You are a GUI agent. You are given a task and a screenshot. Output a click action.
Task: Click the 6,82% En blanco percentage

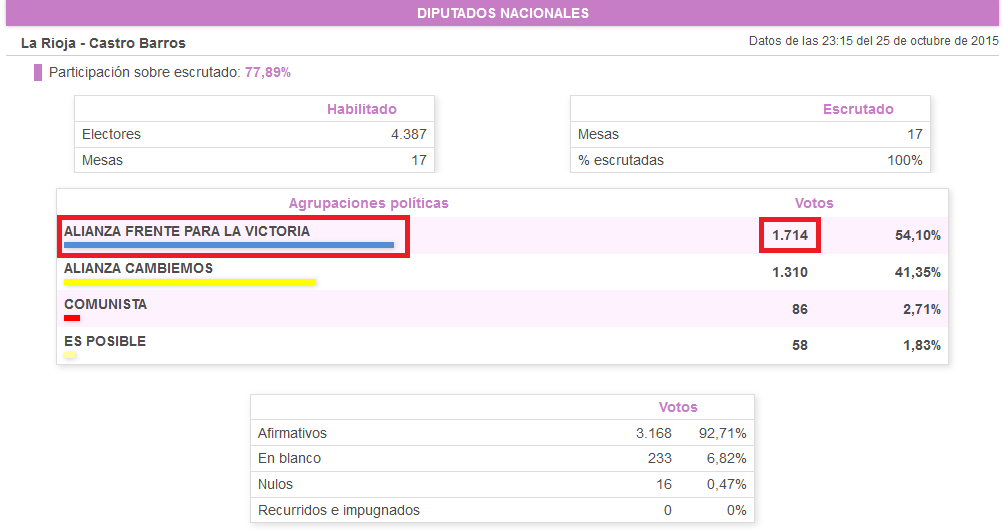(x=727, y=458)
